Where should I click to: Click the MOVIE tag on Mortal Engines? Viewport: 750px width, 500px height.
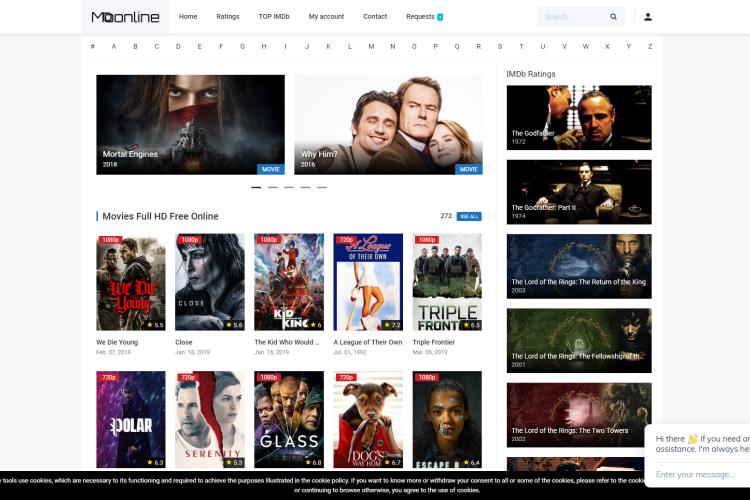coord(271,169)
